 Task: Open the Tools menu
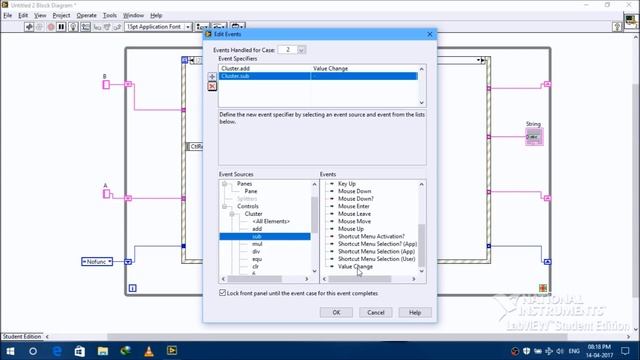(x=110, y=16)
